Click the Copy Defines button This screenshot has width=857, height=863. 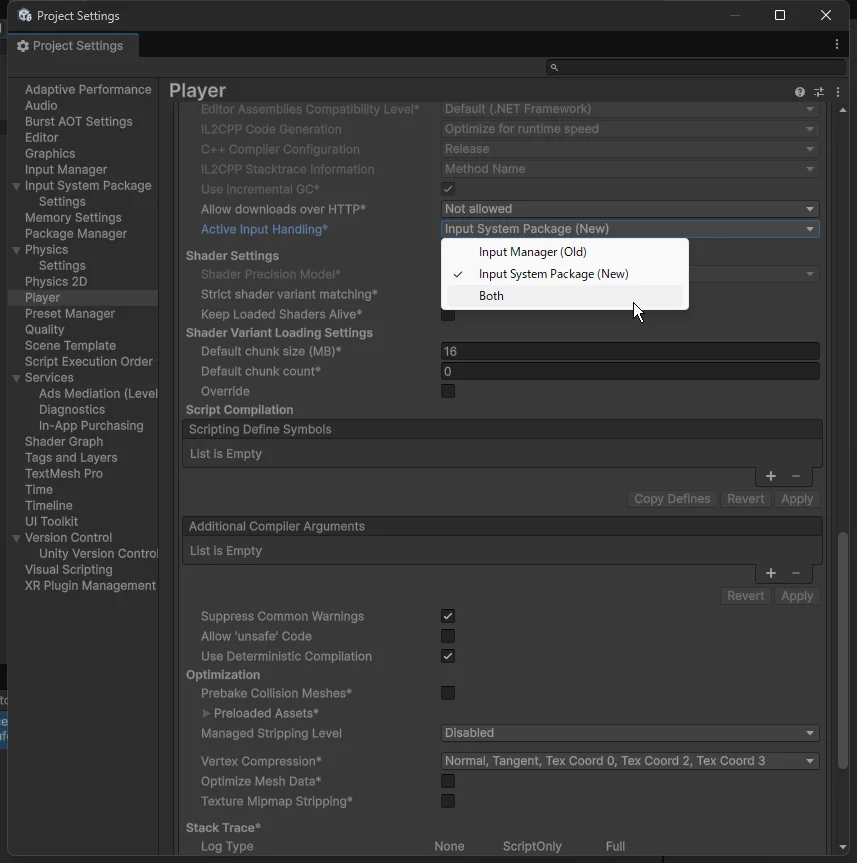tap(672, 499)
